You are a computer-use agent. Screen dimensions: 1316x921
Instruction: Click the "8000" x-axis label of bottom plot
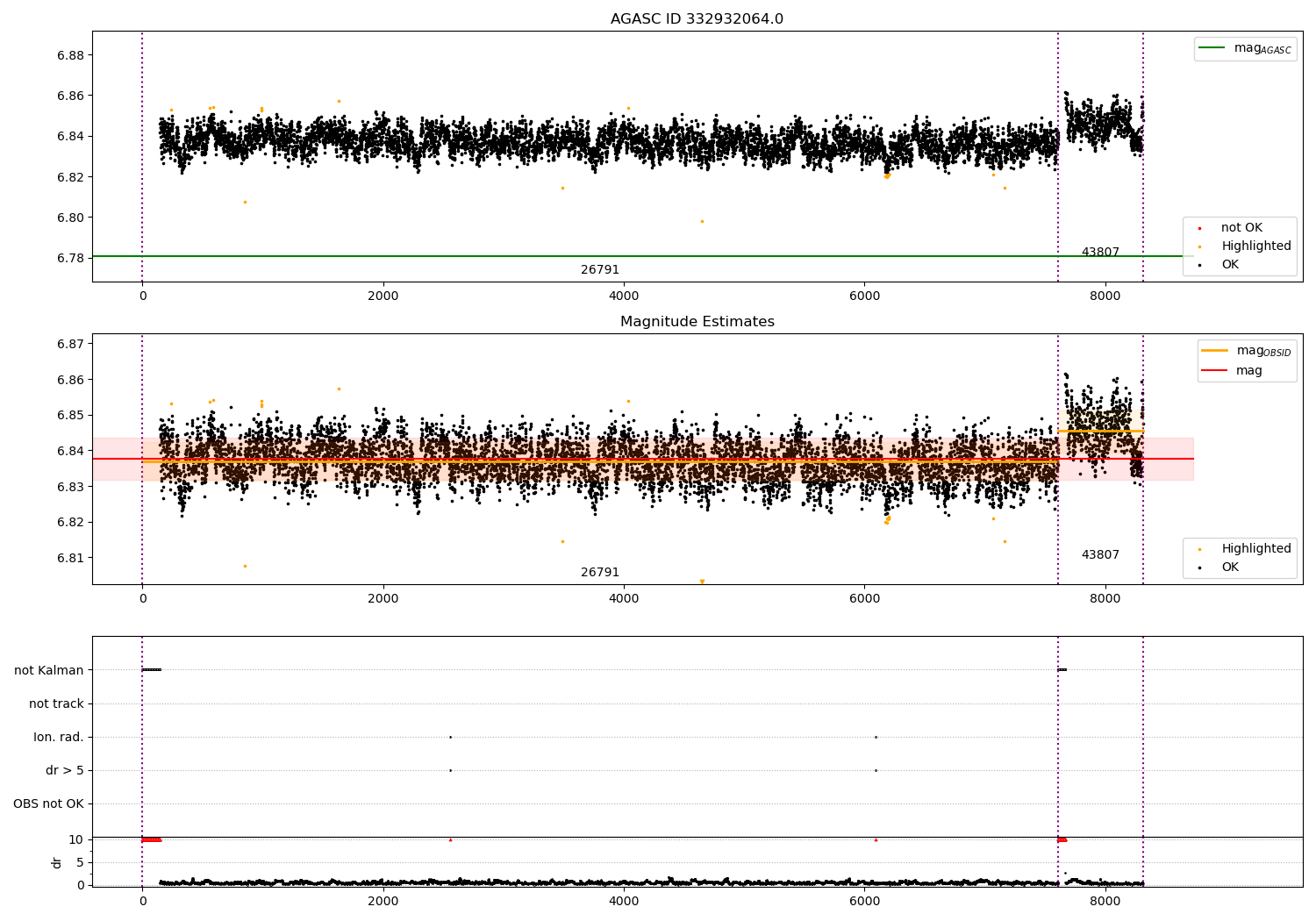tap(1105, 901)
